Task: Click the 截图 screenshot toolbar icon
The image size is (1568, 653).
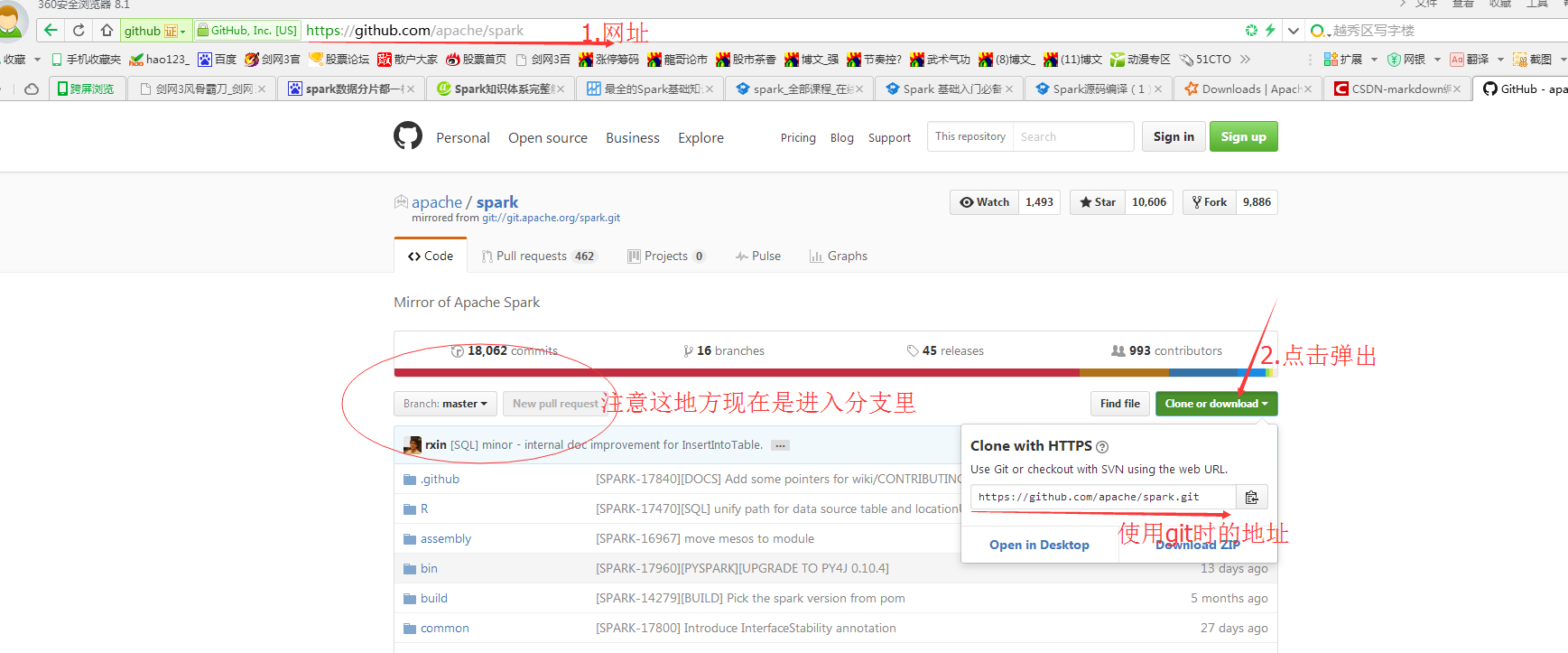Action: pos(1533,59)
